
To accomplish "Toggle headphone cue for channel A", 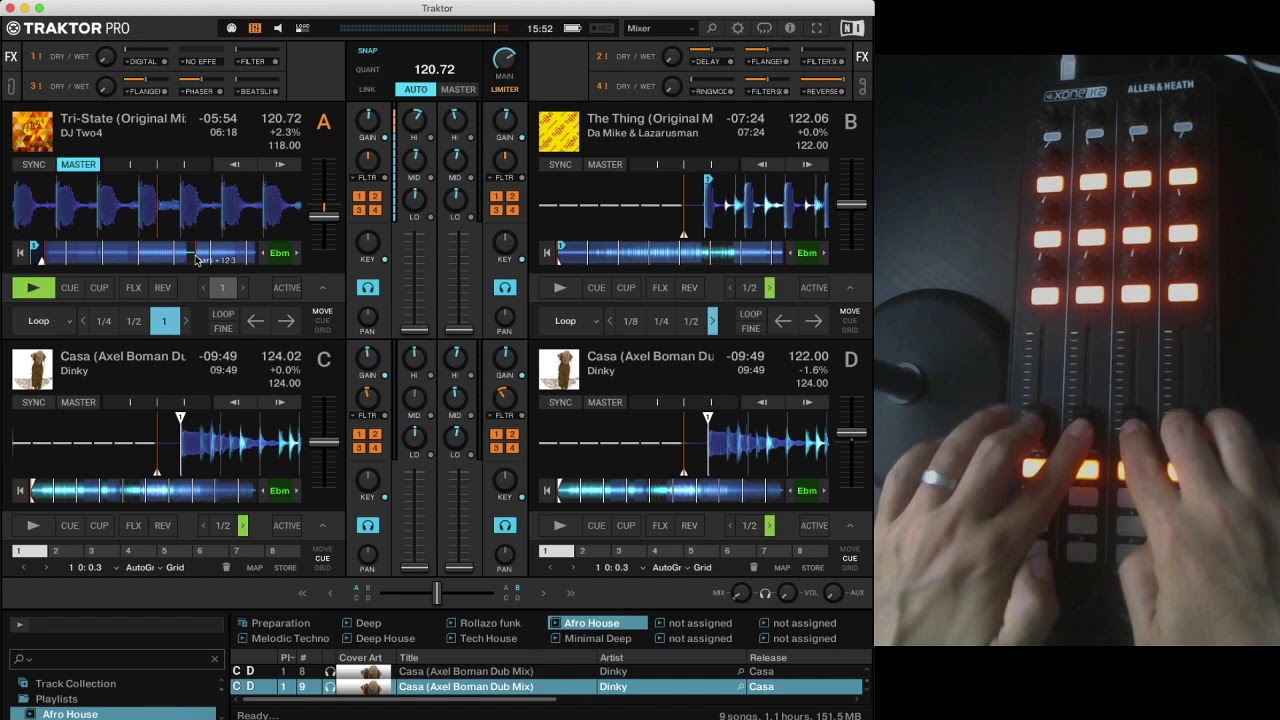I will pos(368,288).
